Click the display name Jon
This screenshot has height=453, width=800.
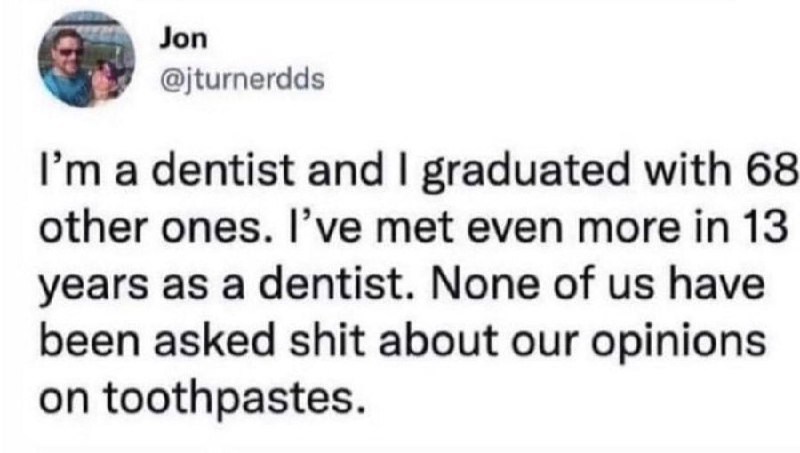coord(184,39)
